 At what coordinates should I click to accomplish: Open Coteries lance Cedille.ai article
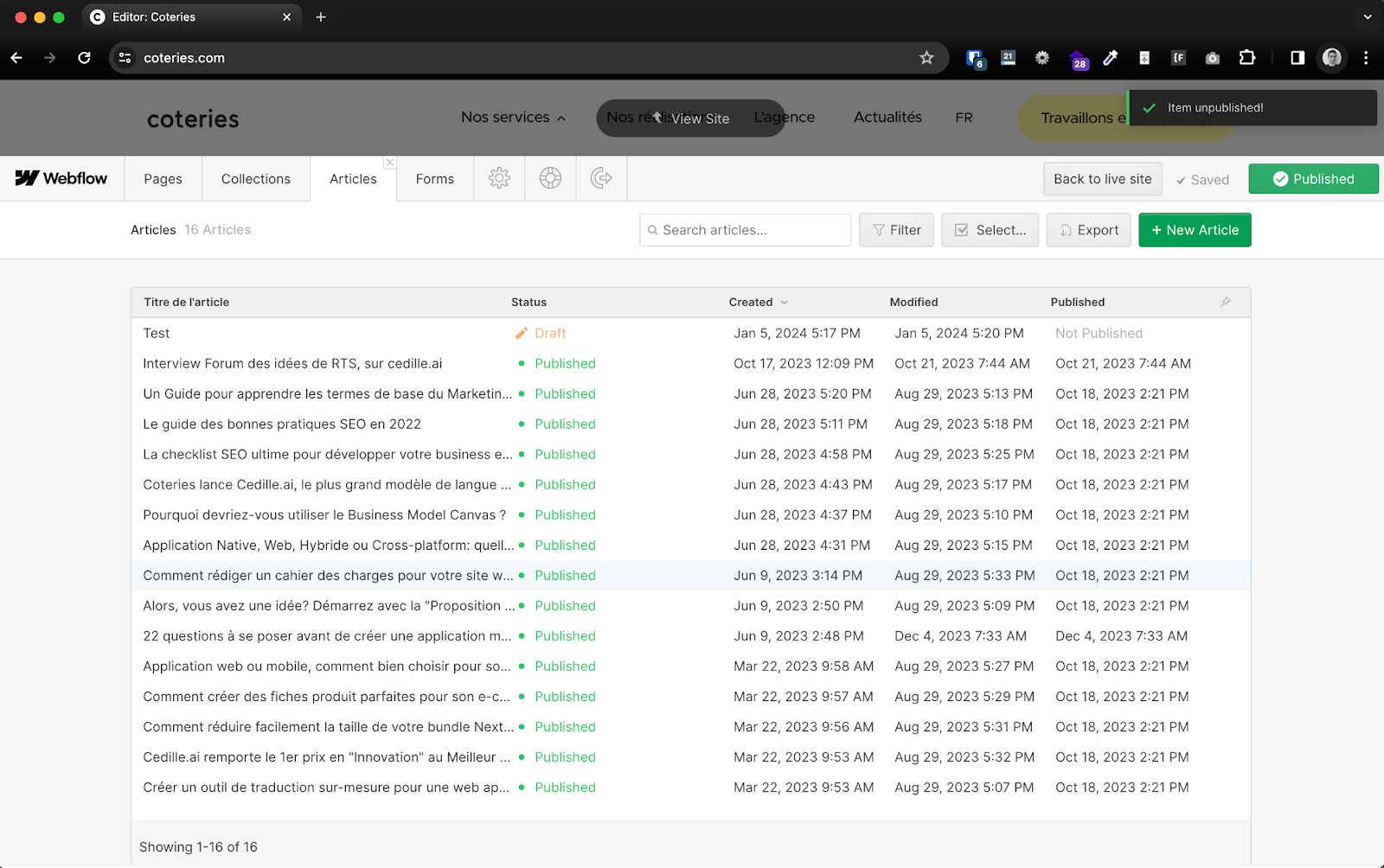[x=327, y=484]
